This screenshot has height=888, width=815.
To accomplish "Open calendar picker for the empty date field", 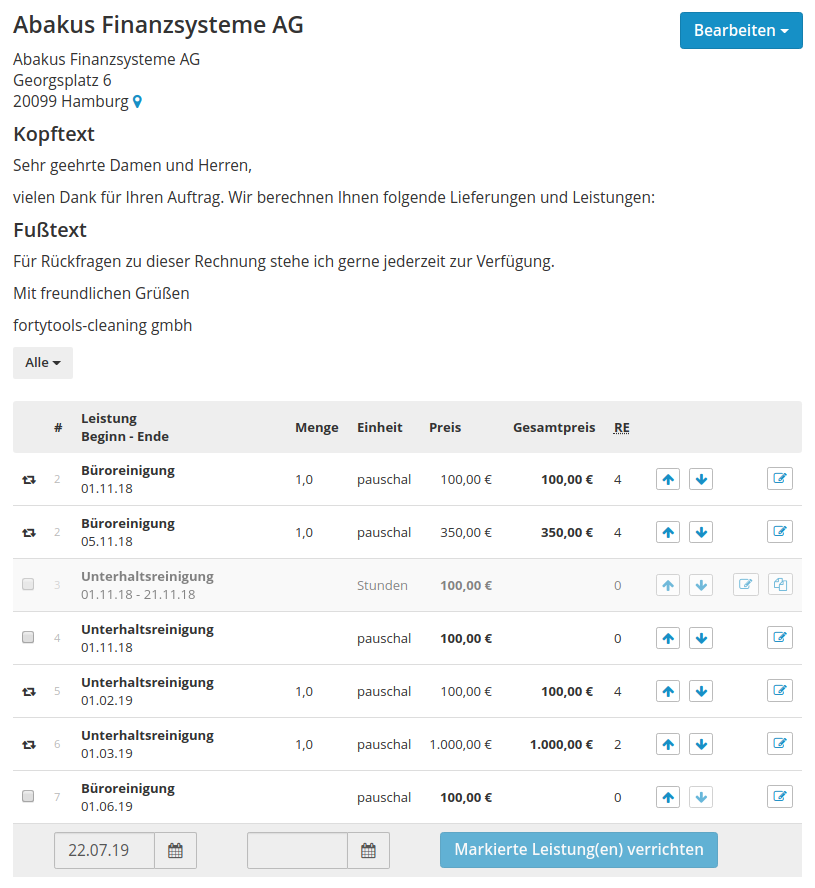I will pos(368,851).
